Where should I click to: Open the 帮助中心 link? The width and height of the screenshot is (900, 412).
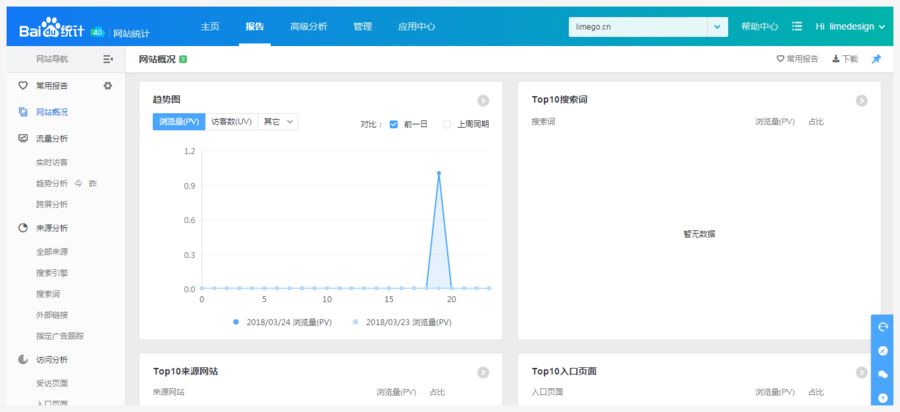click(760, 27)
